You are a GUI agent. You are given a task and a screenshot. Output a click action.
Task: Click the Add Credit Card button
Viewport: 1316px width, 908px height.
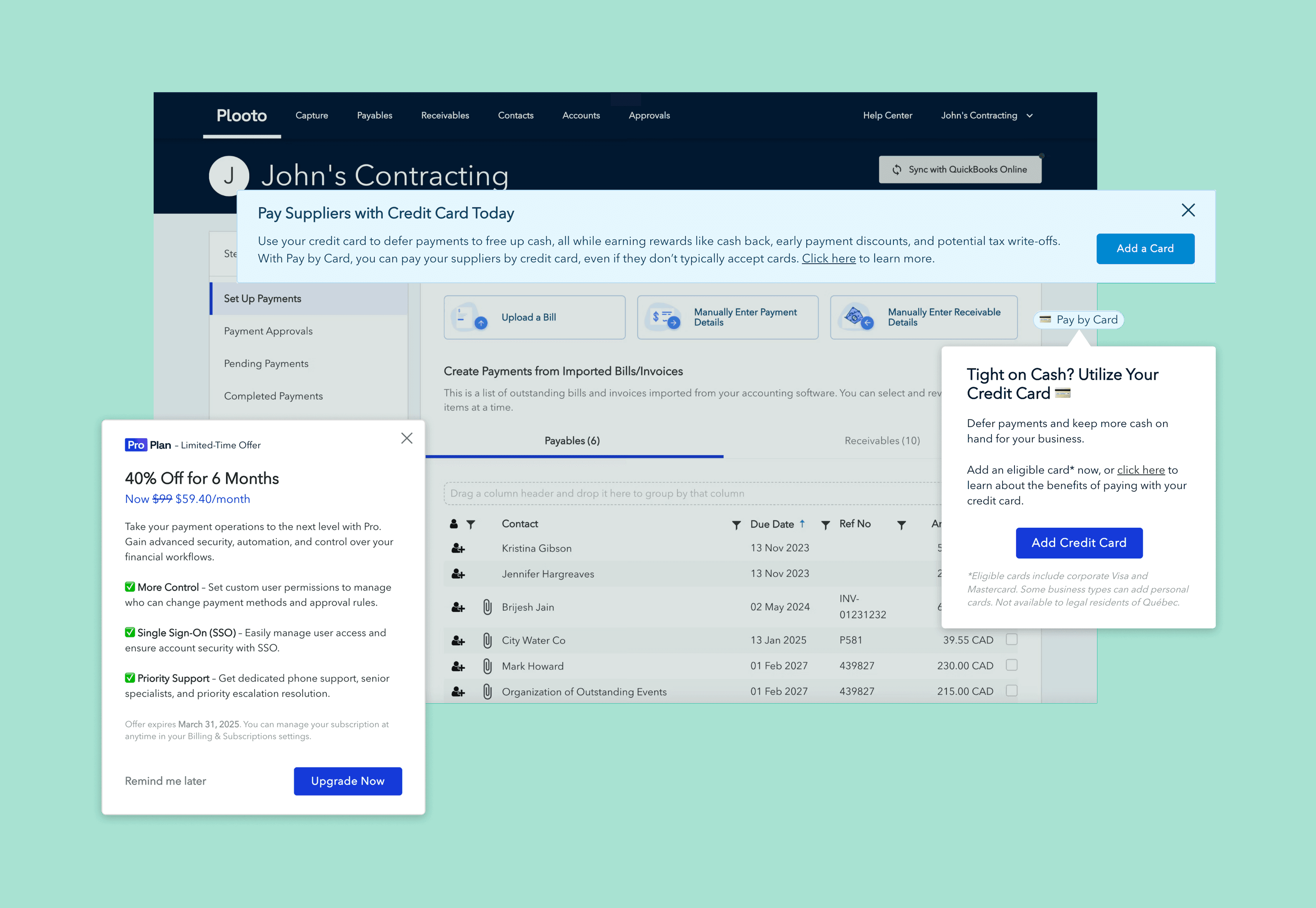(1079, 543)
